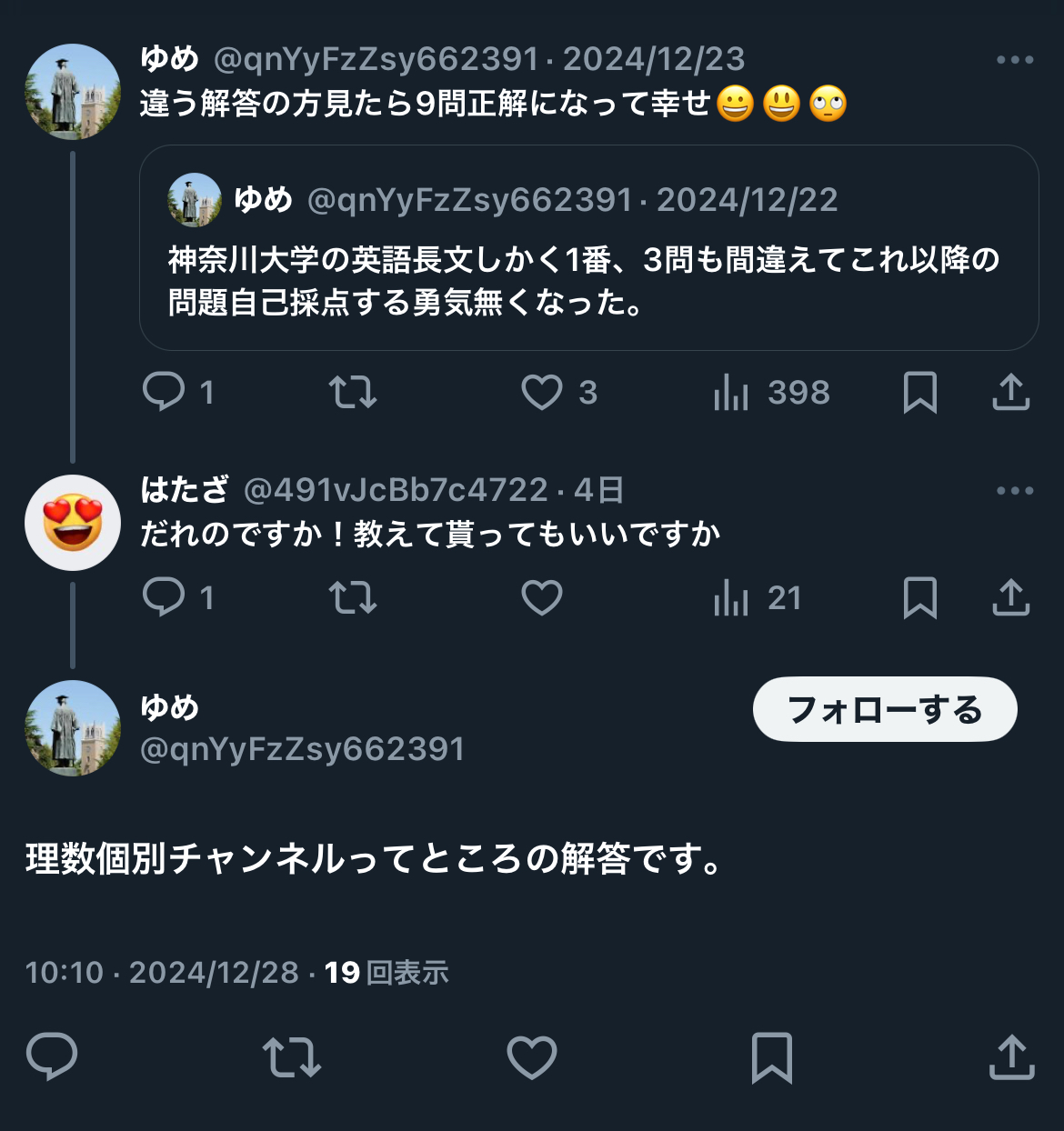This screenshot has height=1131, width=1064.
Task: Share はたざ's reply
Action: [1010, 597]
